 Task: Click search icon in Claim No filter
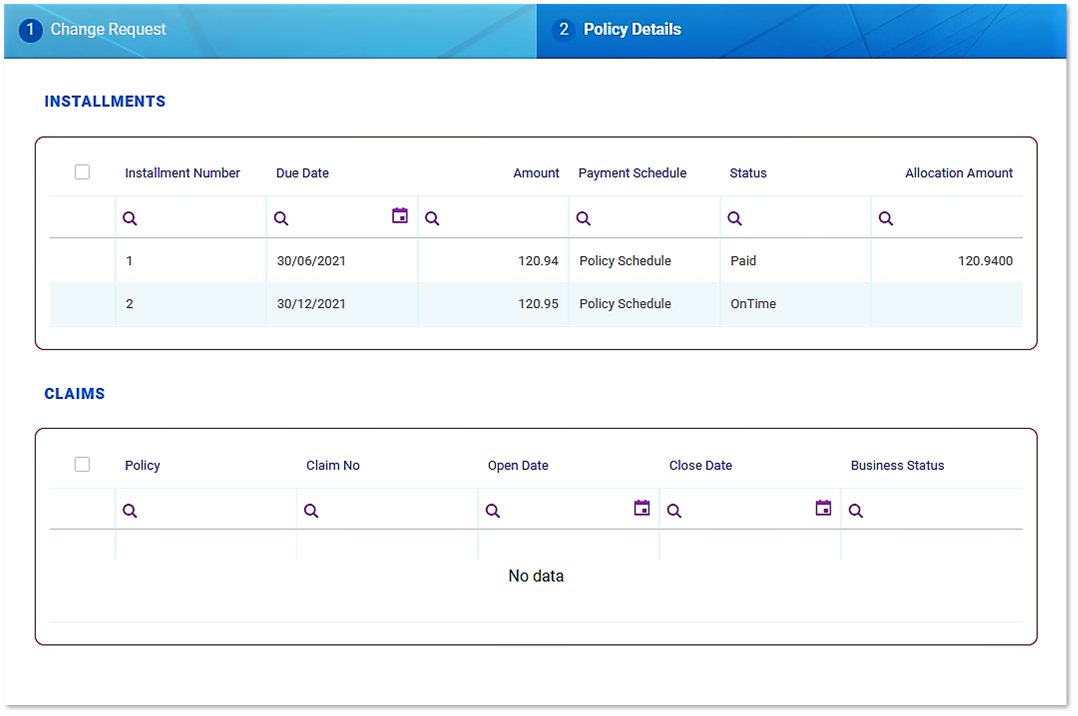tap(311, 511)
